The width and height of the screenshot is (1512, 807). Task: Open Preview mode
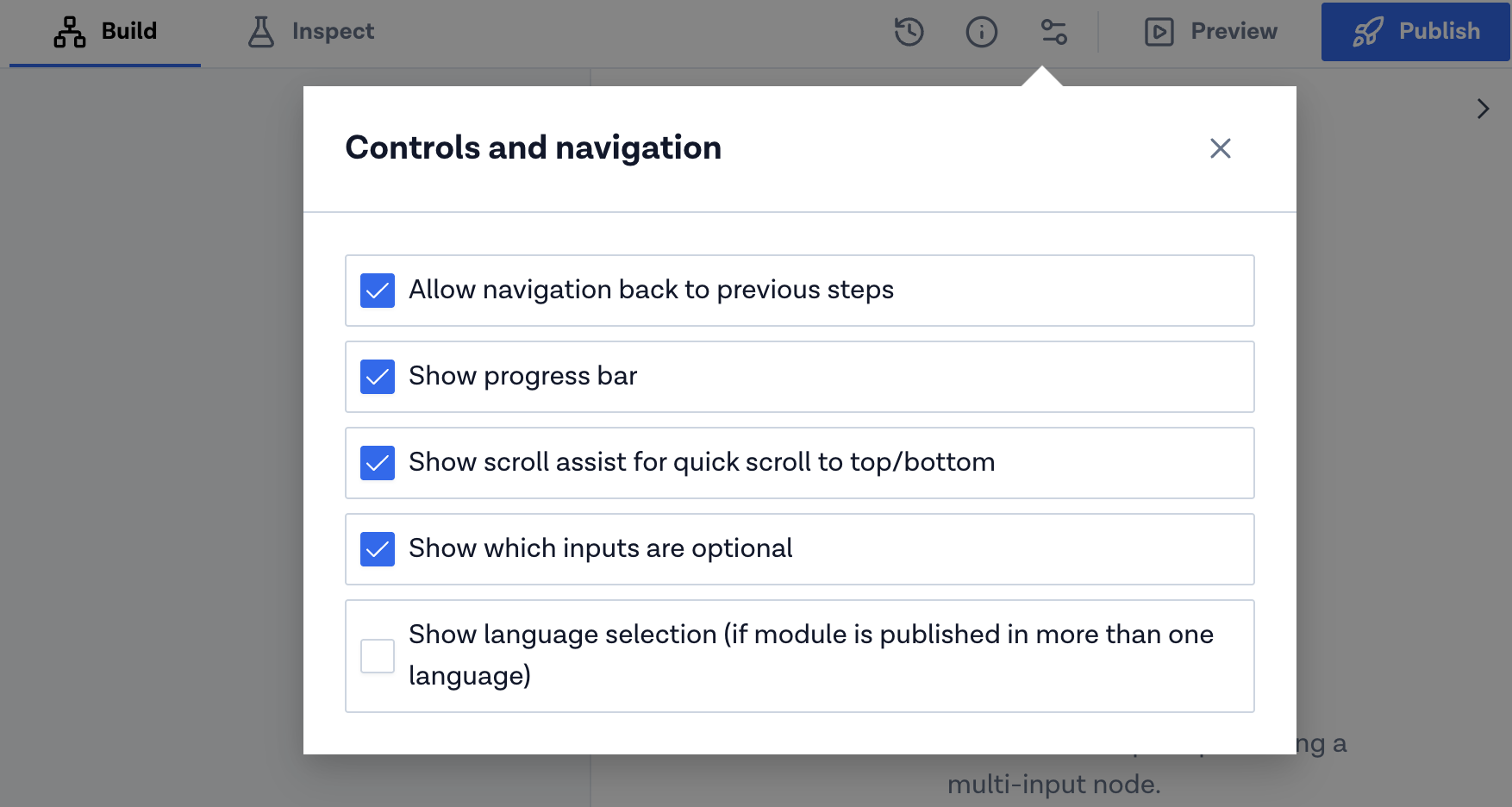1234,31
